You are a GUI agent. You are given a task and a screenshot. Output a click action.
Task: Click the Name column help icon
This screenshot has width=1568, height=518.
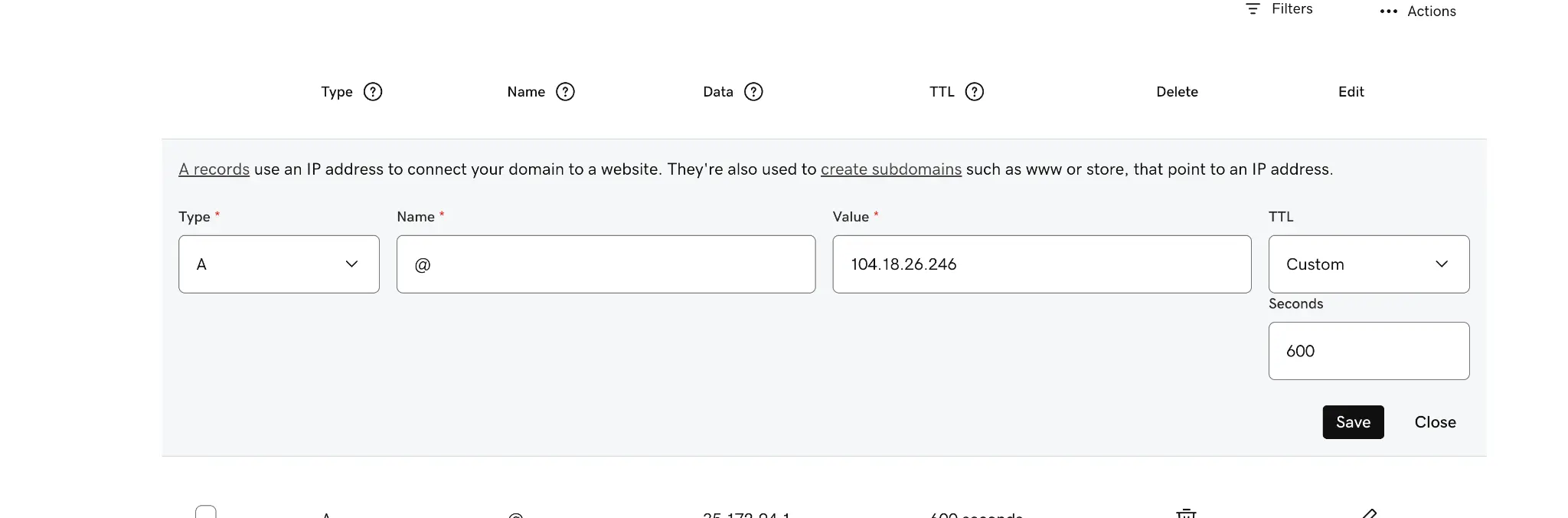[565, 92]
